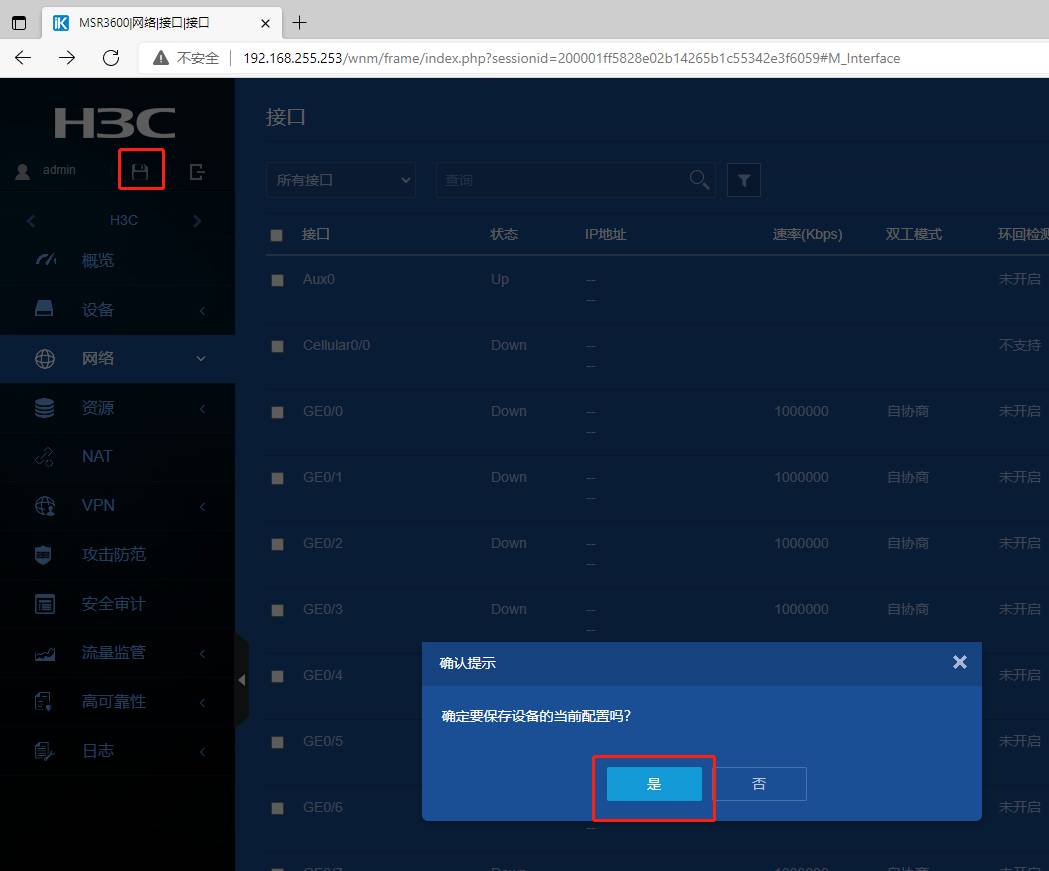Click the 流量监管 chart icon
Image resolution: width=1049 pixels, height=871 pixels.
45,654
